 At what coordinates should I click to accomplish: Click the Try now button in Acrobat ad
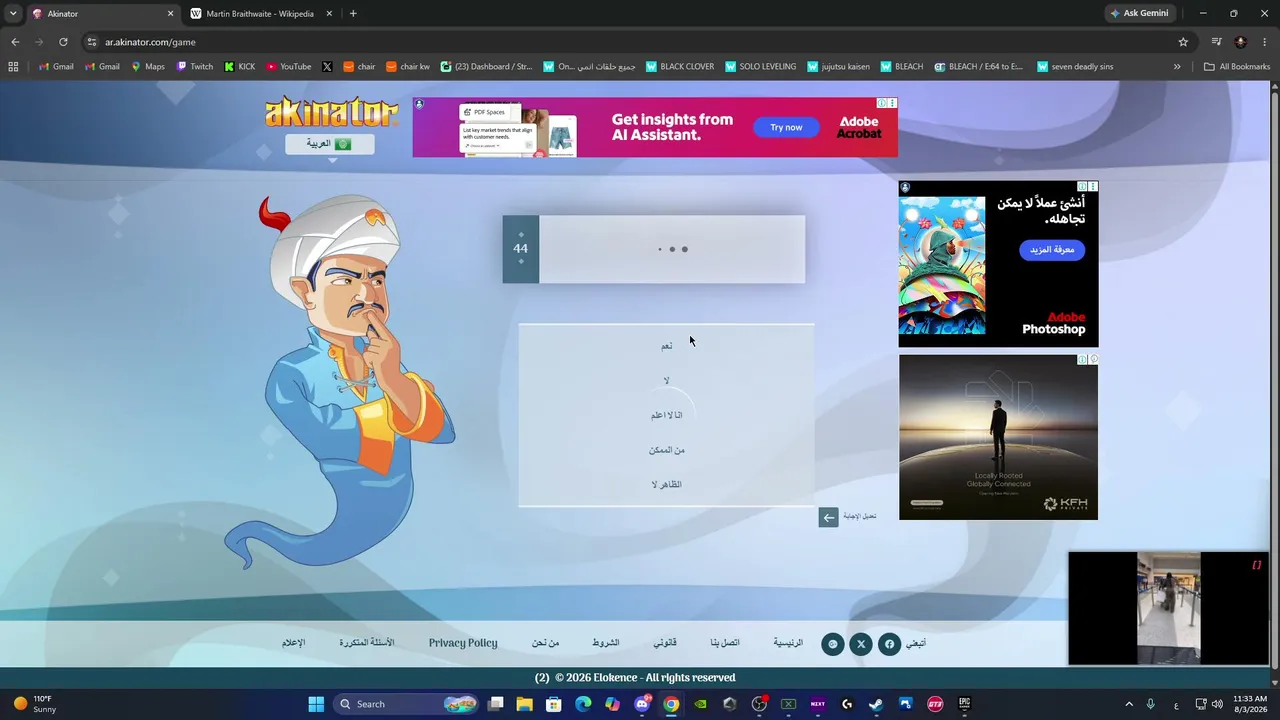click(786, 127)
